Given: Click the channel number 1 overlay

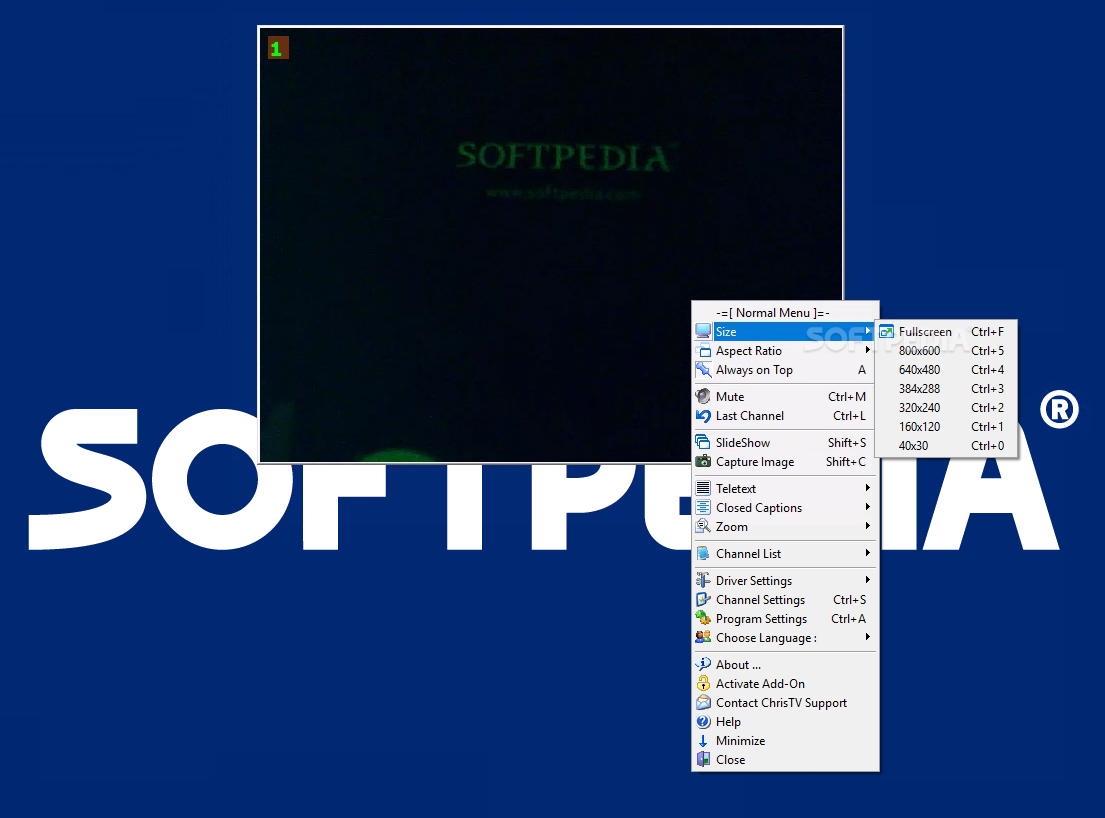Looking at the screenshot, I should (x=278, y=49).
